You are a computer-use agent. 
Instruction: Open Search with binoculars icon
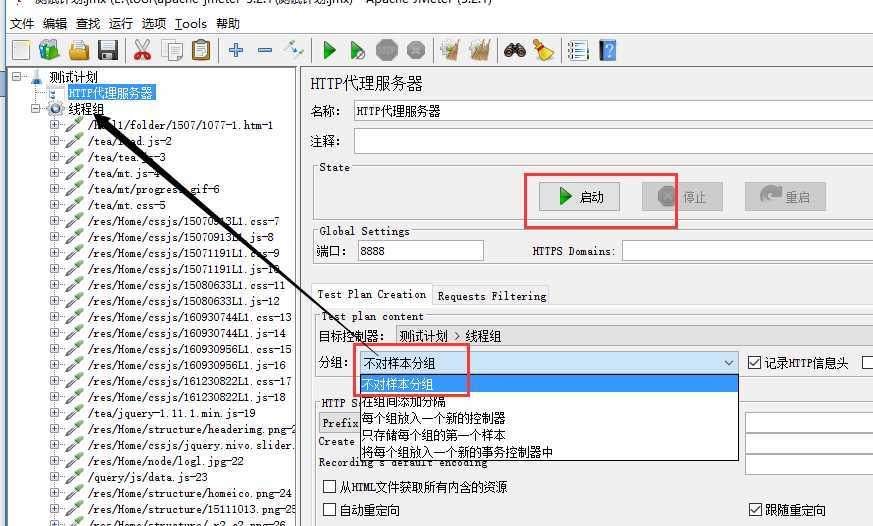point(515,51)
